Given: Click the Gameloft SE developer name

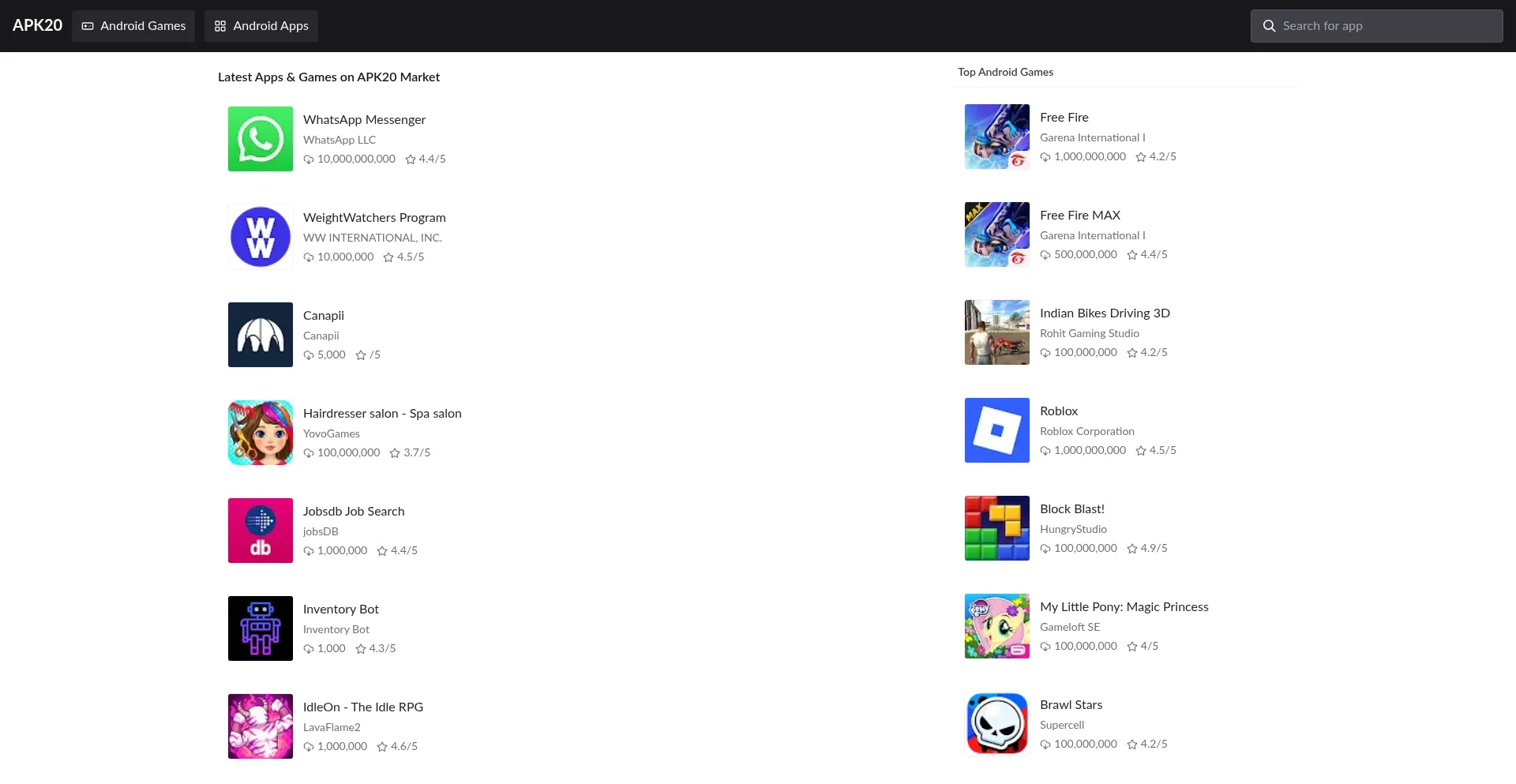Looking at the screenshot, I should pyautogui.click(x=1070, y=627).
